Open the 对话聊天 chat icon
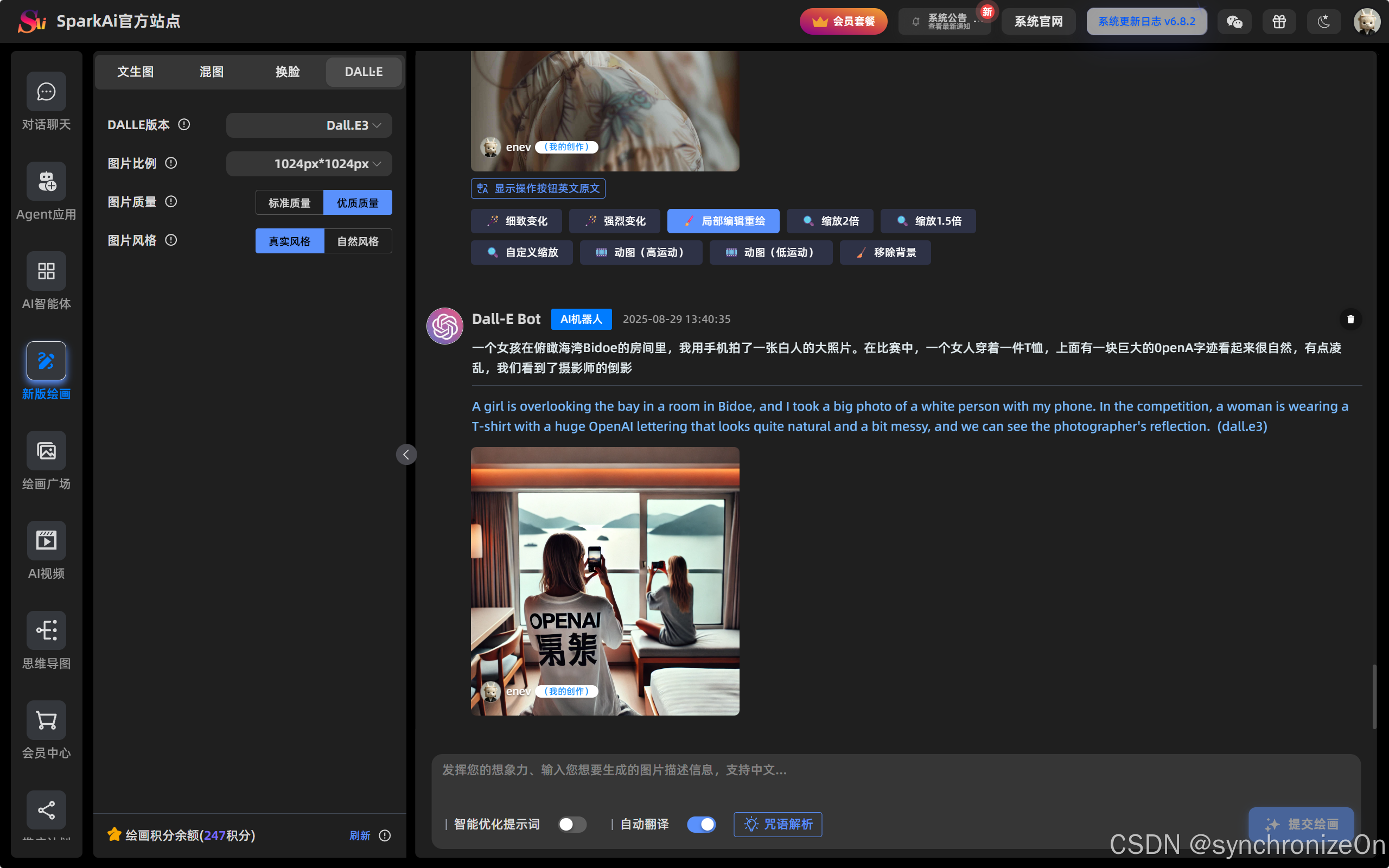This screenshot has width=1389, height=868. click(x=46, y=92)
